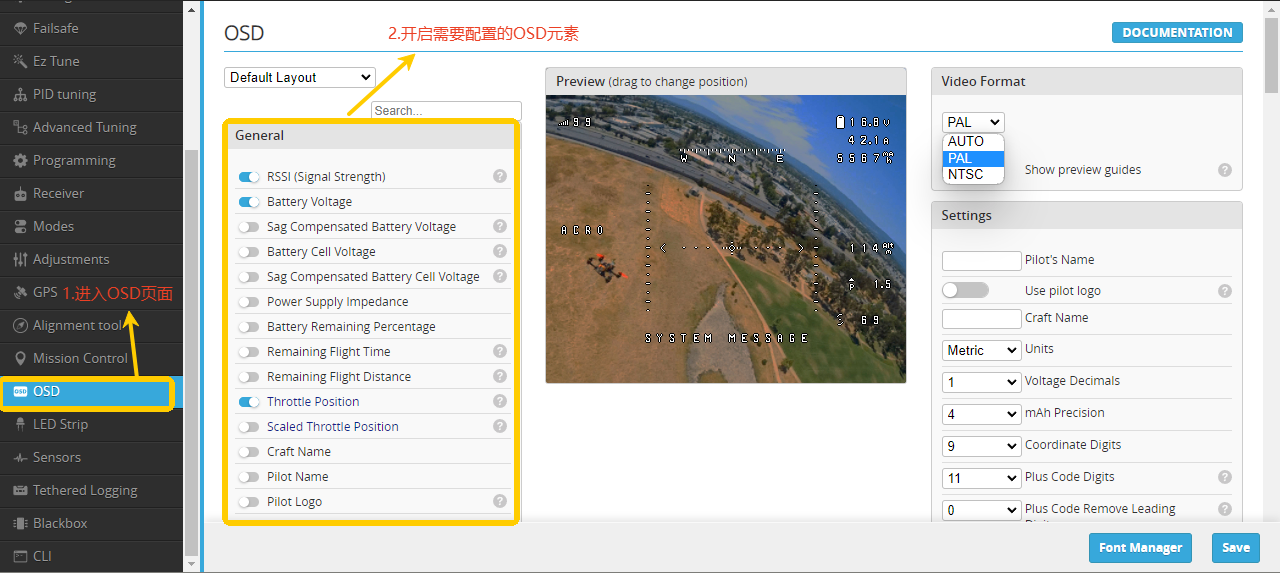Enable the Use pilot logo switch
The image size is (1280, 573).
[x=965, y=290]
